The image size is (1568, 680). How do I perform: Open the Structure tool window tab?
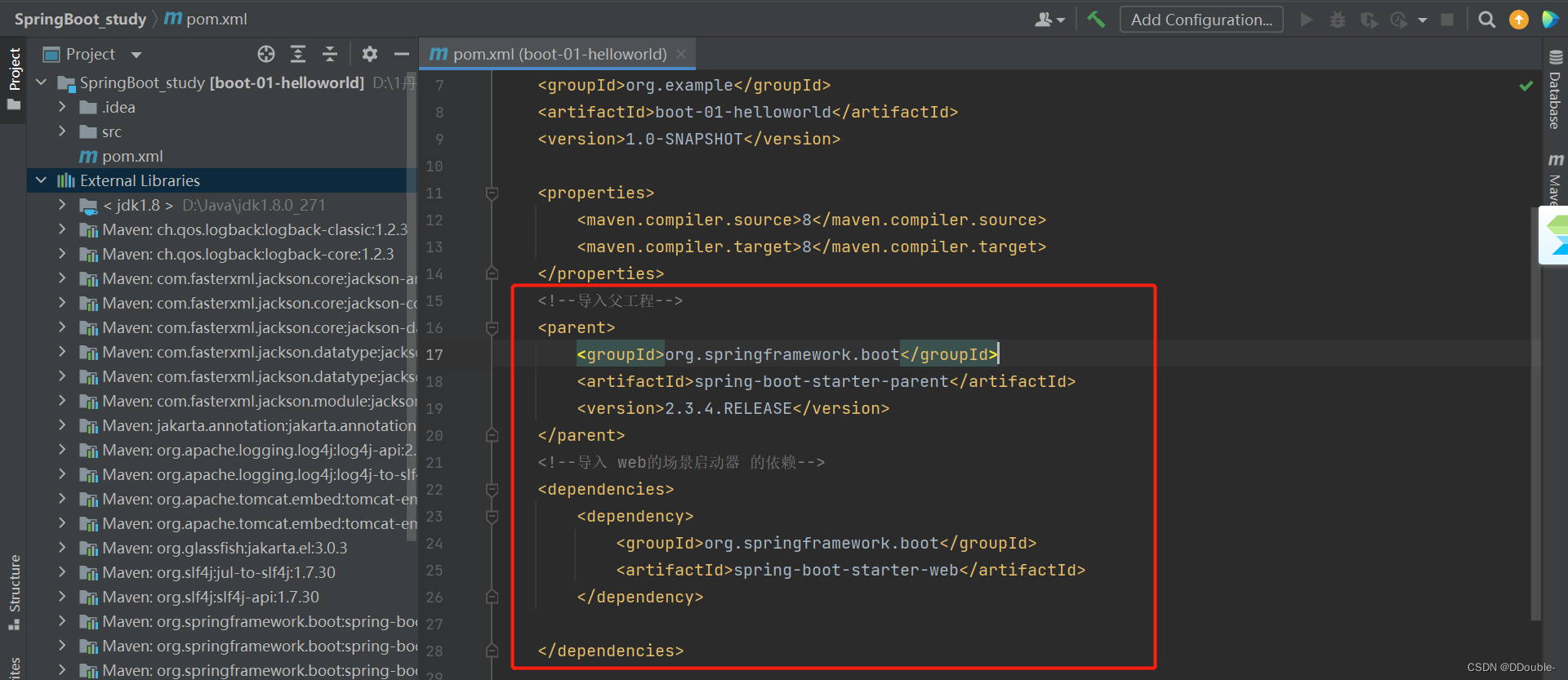(x=14, y=592)
